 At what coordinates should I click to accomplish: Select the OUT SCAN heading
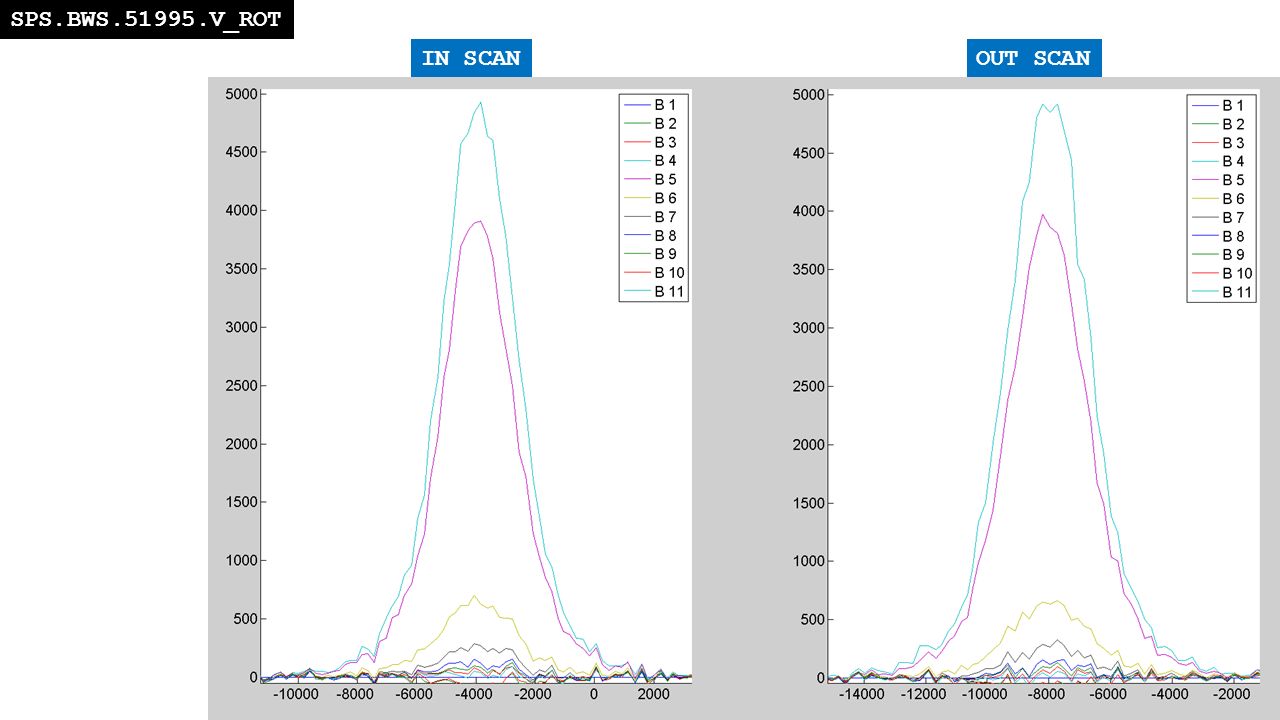[1033, 58]
